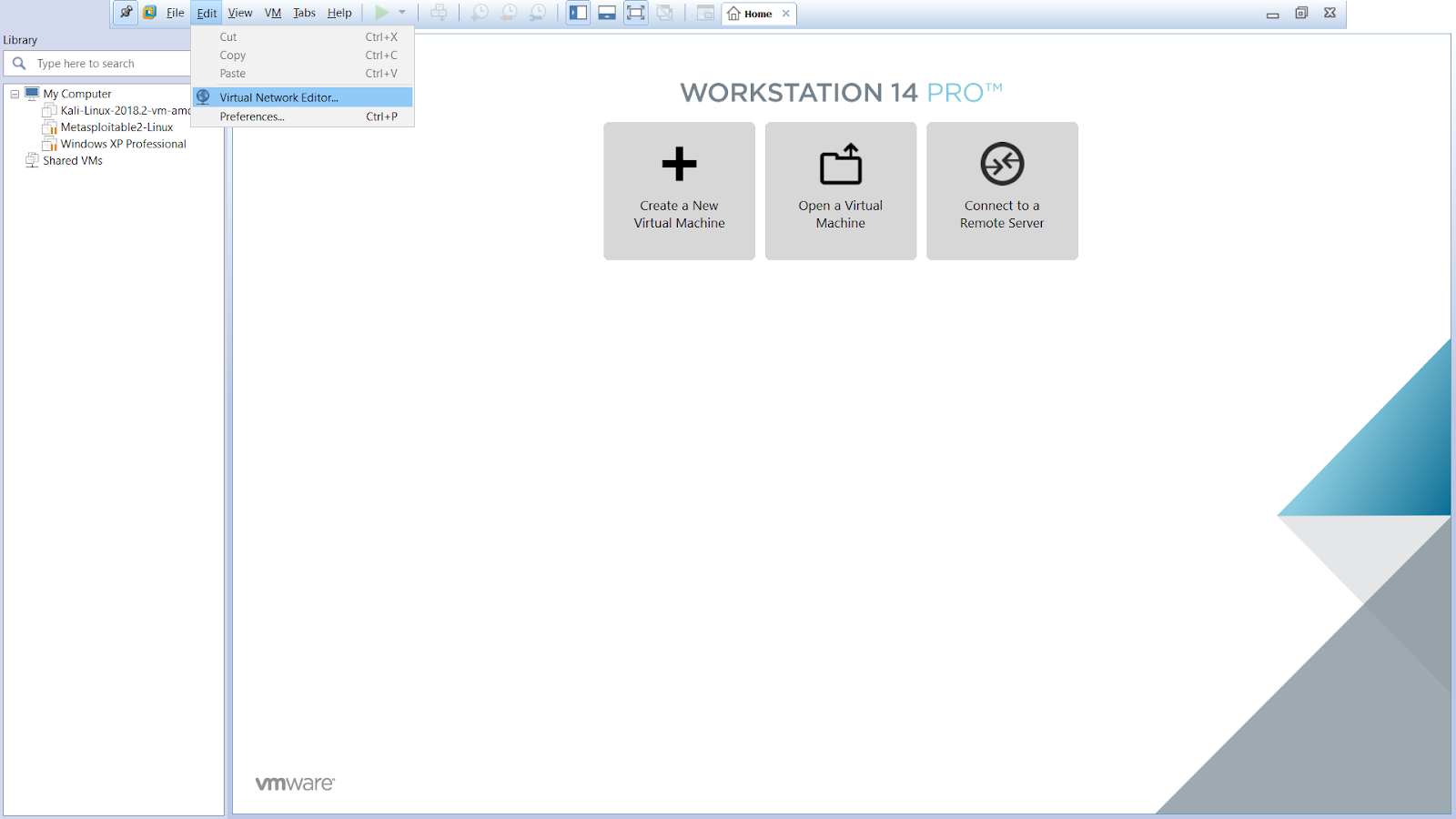Click the Shared VMs icon in tree
1456x819 pixels.
(x=32, y=160)
